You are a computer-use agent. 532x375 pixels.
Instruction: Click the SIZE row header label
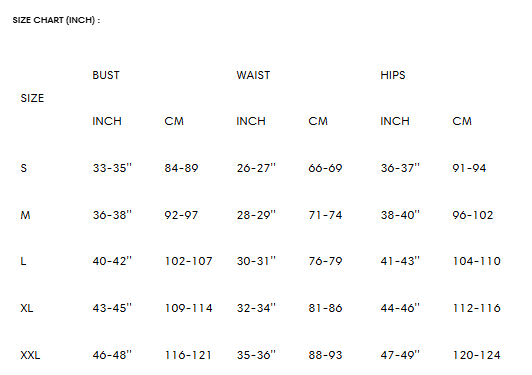click(32, 98)
